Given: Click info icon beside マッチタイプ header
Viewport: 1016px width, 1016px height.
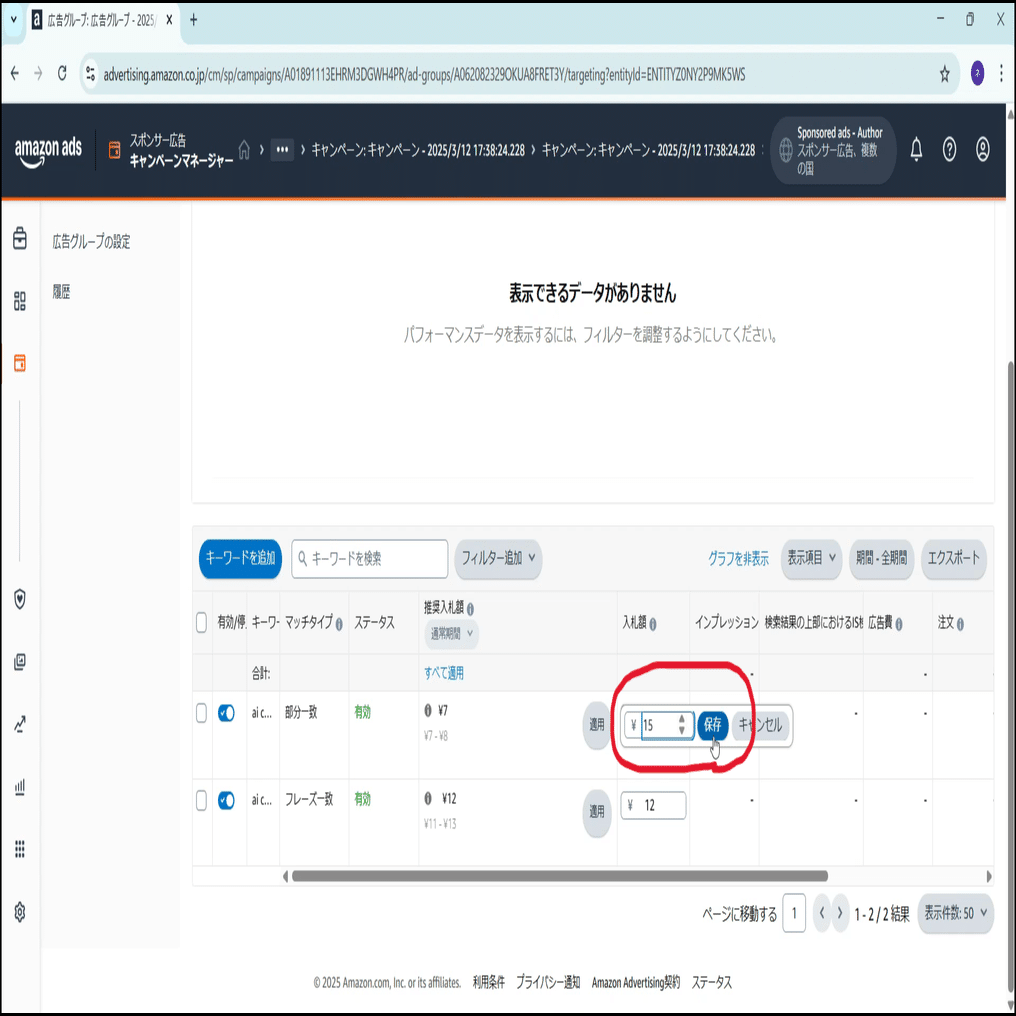Looking at the screenshot, I should (339, 624).
